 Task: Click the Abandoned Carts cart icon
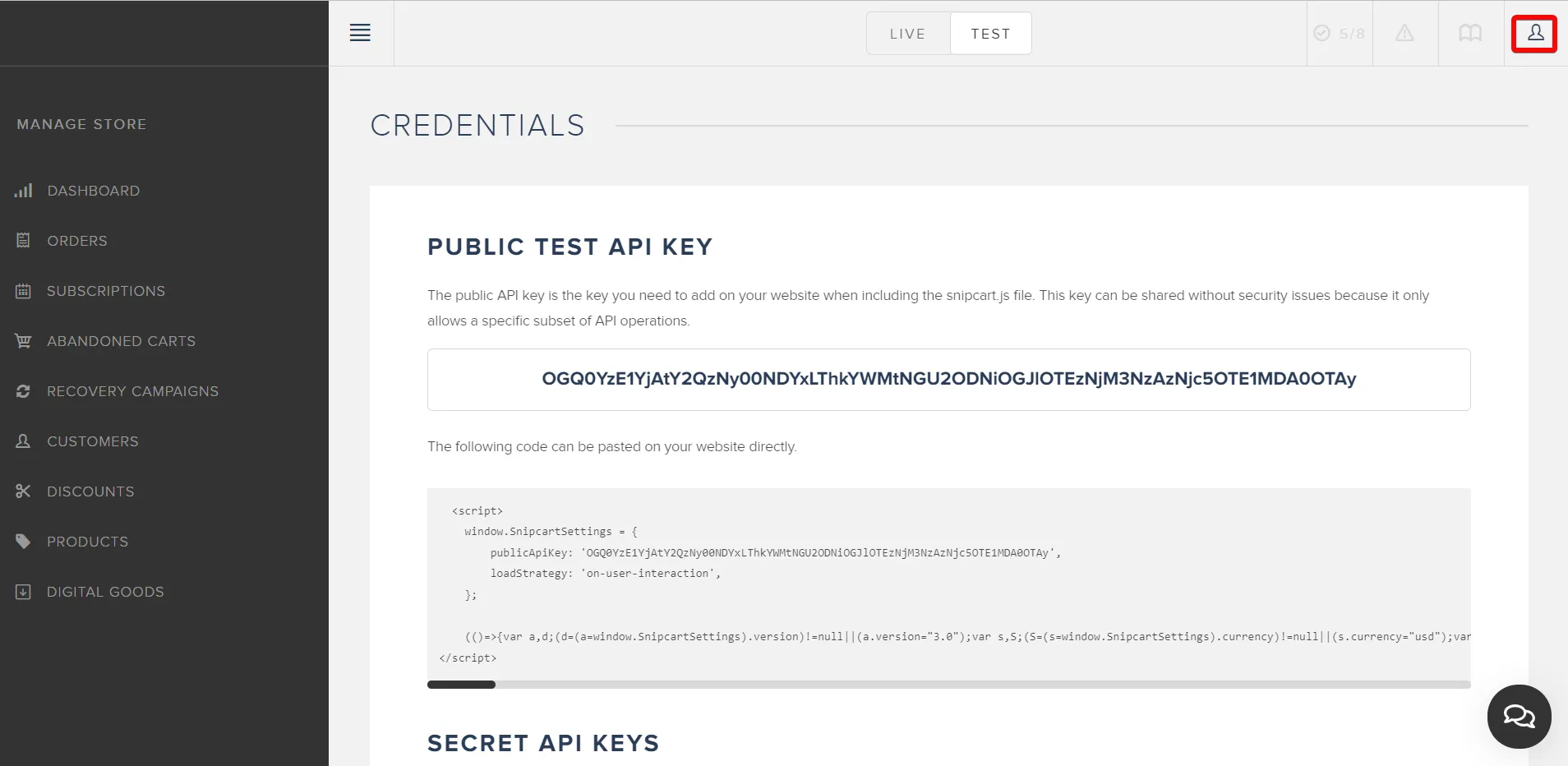pyautogui.click(x=23, y=341)
